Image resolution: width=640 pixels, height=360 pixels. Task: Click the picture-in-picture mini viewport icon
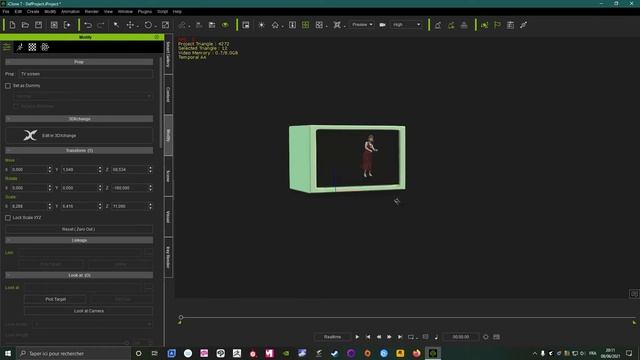click(246, 25)
